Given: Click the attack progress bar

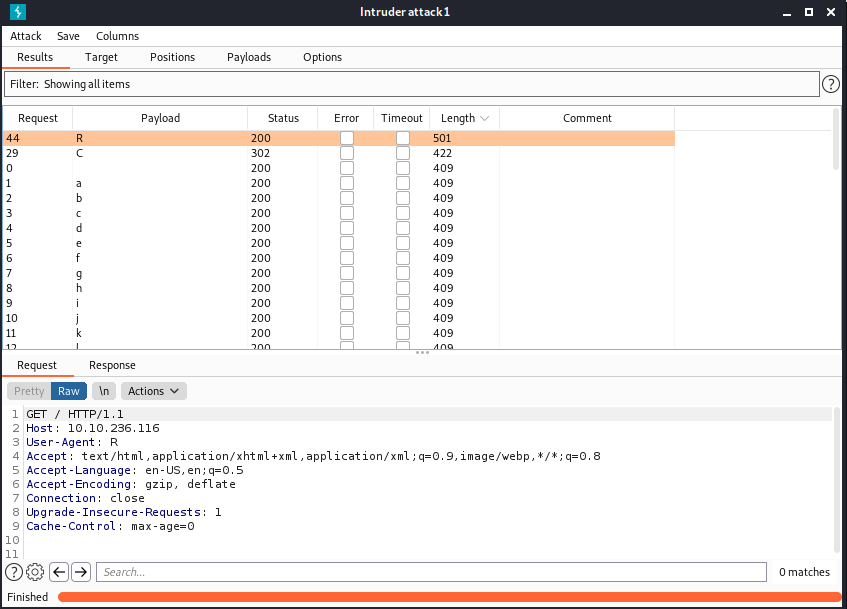Looking at the screenshot, I should pyautogui.click(x=449, y=597).
